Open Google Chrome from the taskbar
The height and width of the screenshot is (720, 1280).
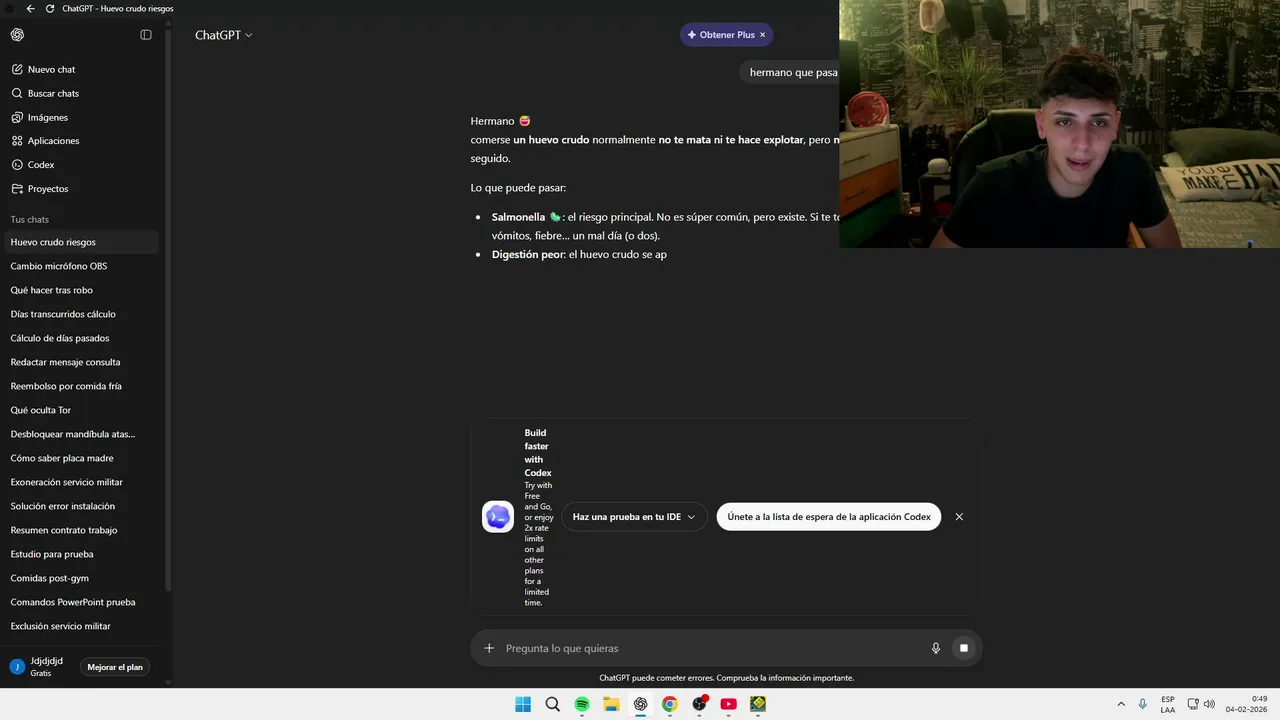670,704
